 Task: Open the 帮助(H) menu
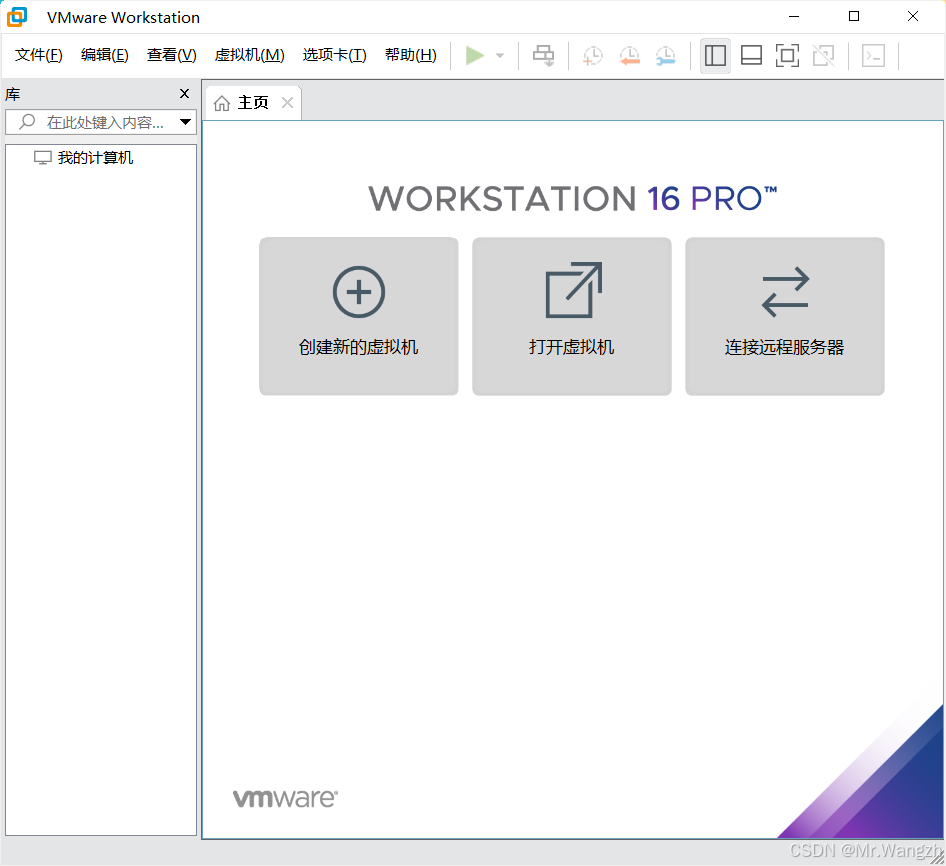pos(410,55)
